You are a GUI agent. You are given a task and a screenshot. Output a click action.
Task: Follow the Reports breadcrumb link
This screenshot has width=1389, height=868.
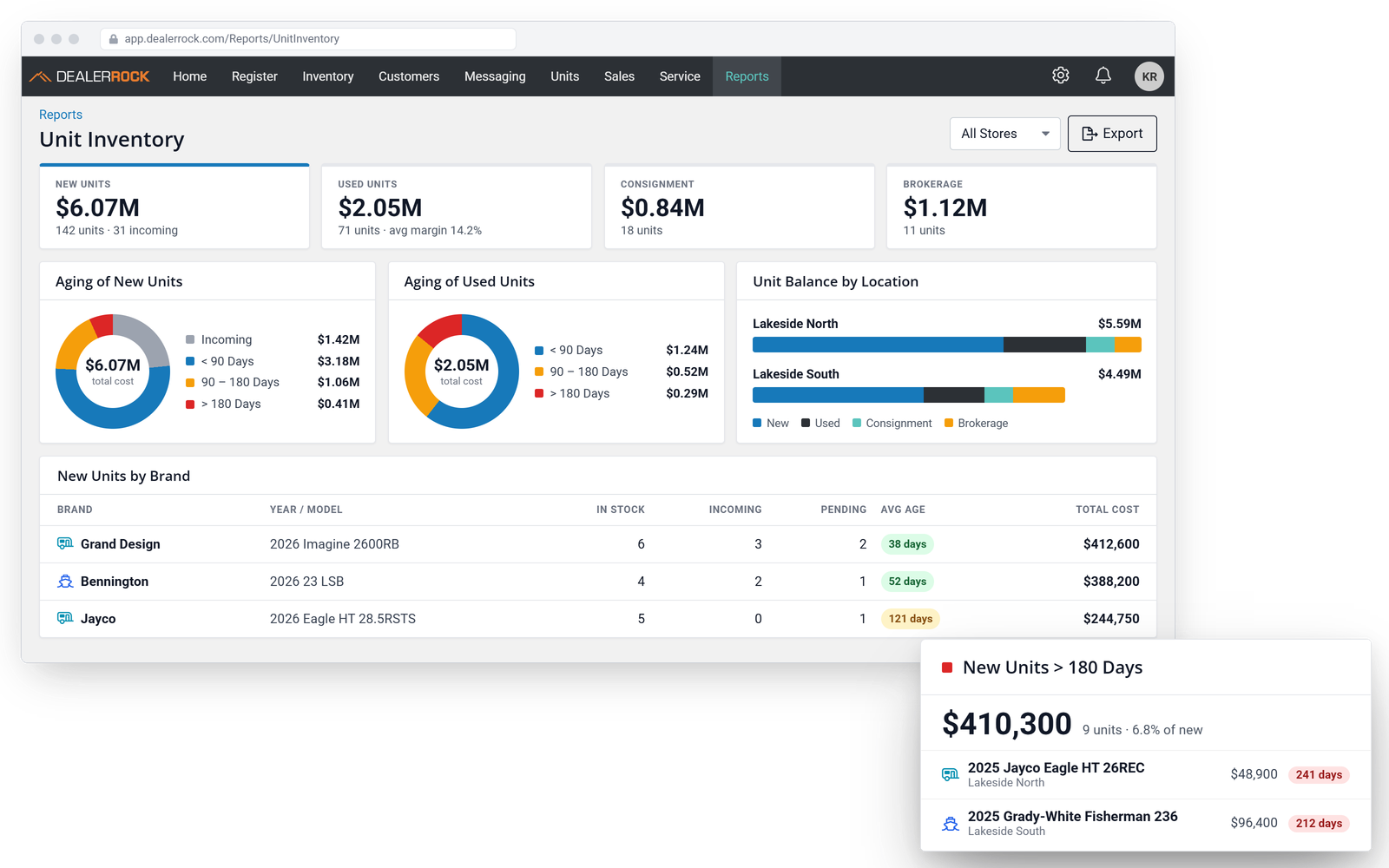click(61, 115)
